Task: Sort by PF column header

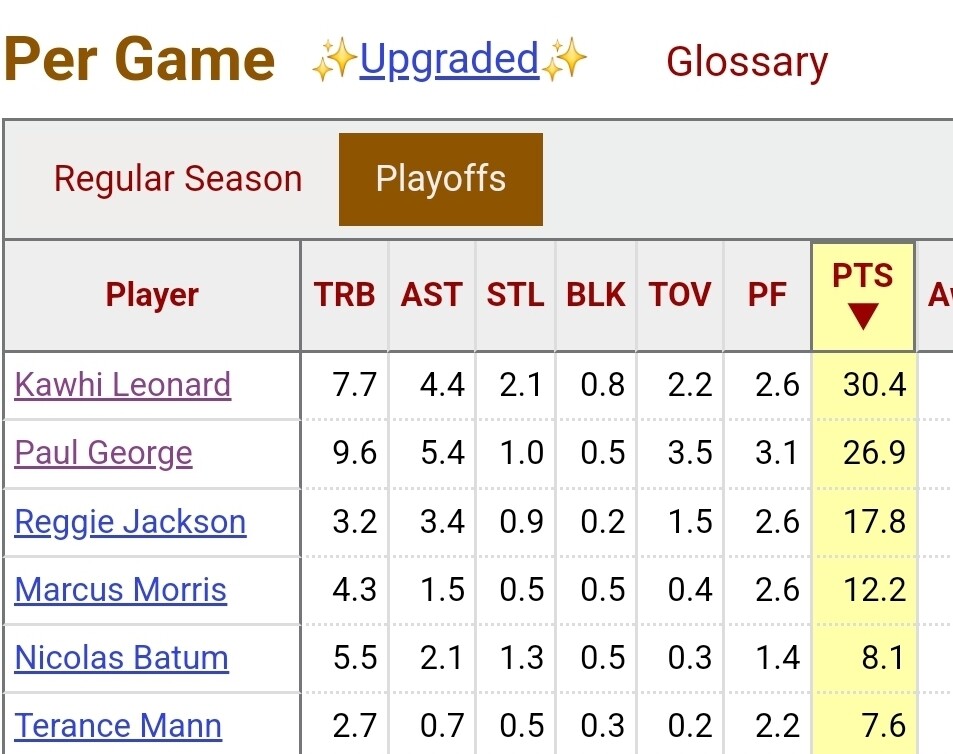Action: point(767,295)
